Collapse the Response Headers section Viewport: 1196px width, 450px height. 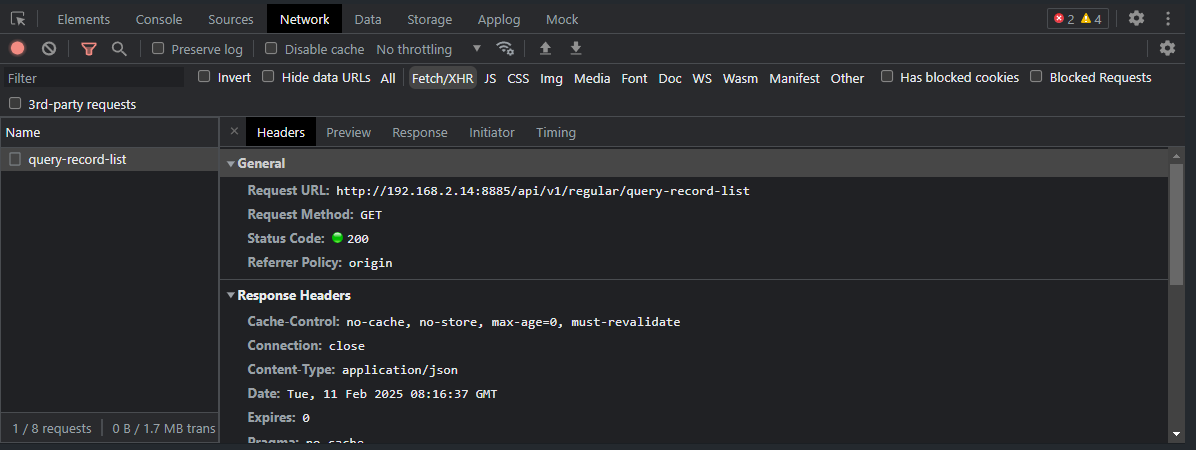coord(231,295)
